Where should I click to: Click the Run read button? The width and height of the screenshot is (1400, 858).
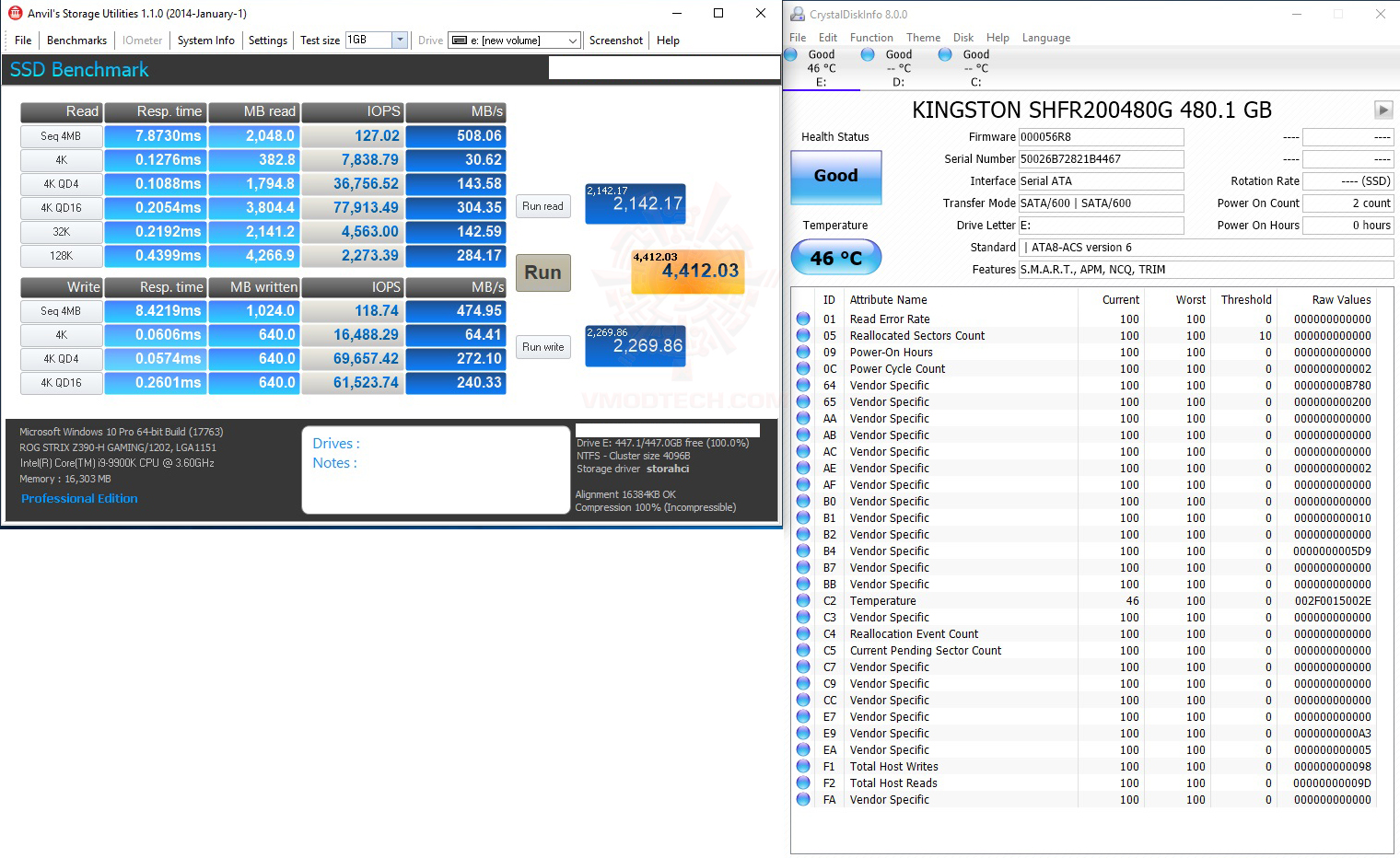click(543, 206)
